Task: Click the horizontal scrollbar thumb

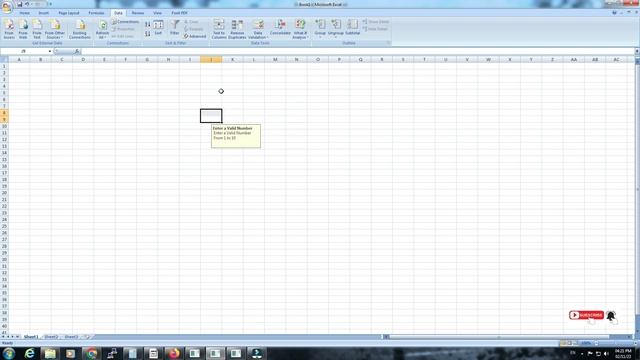Action: [499, 337]
